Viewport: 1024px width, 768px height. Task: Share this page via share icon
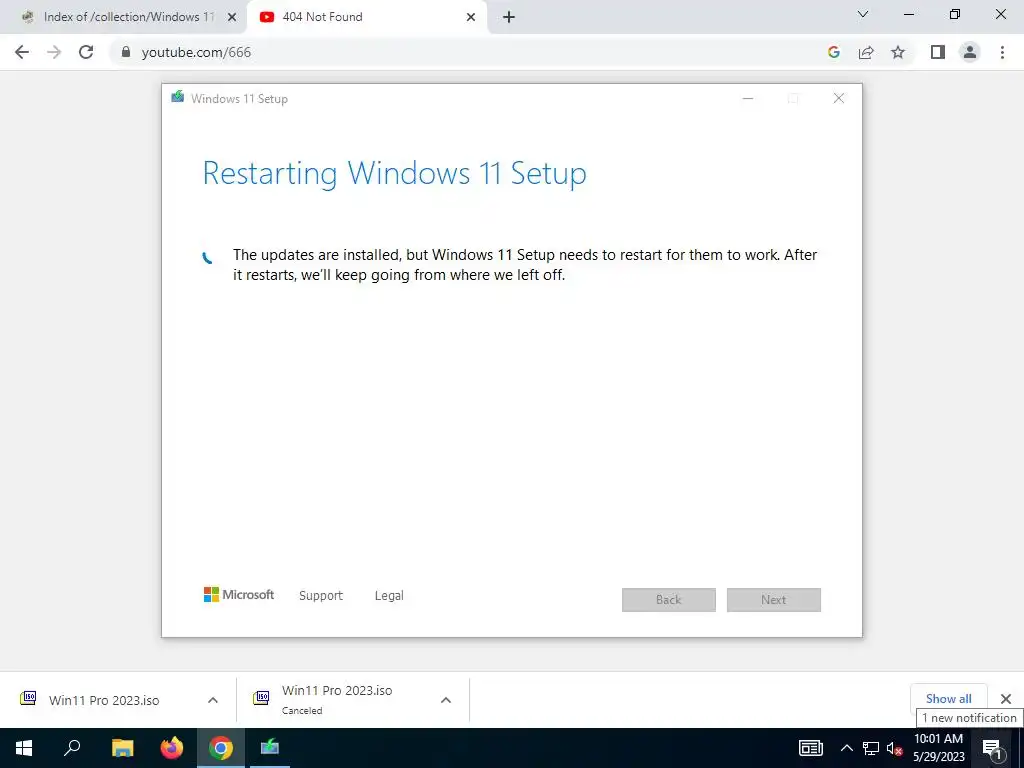click(866, 52)
